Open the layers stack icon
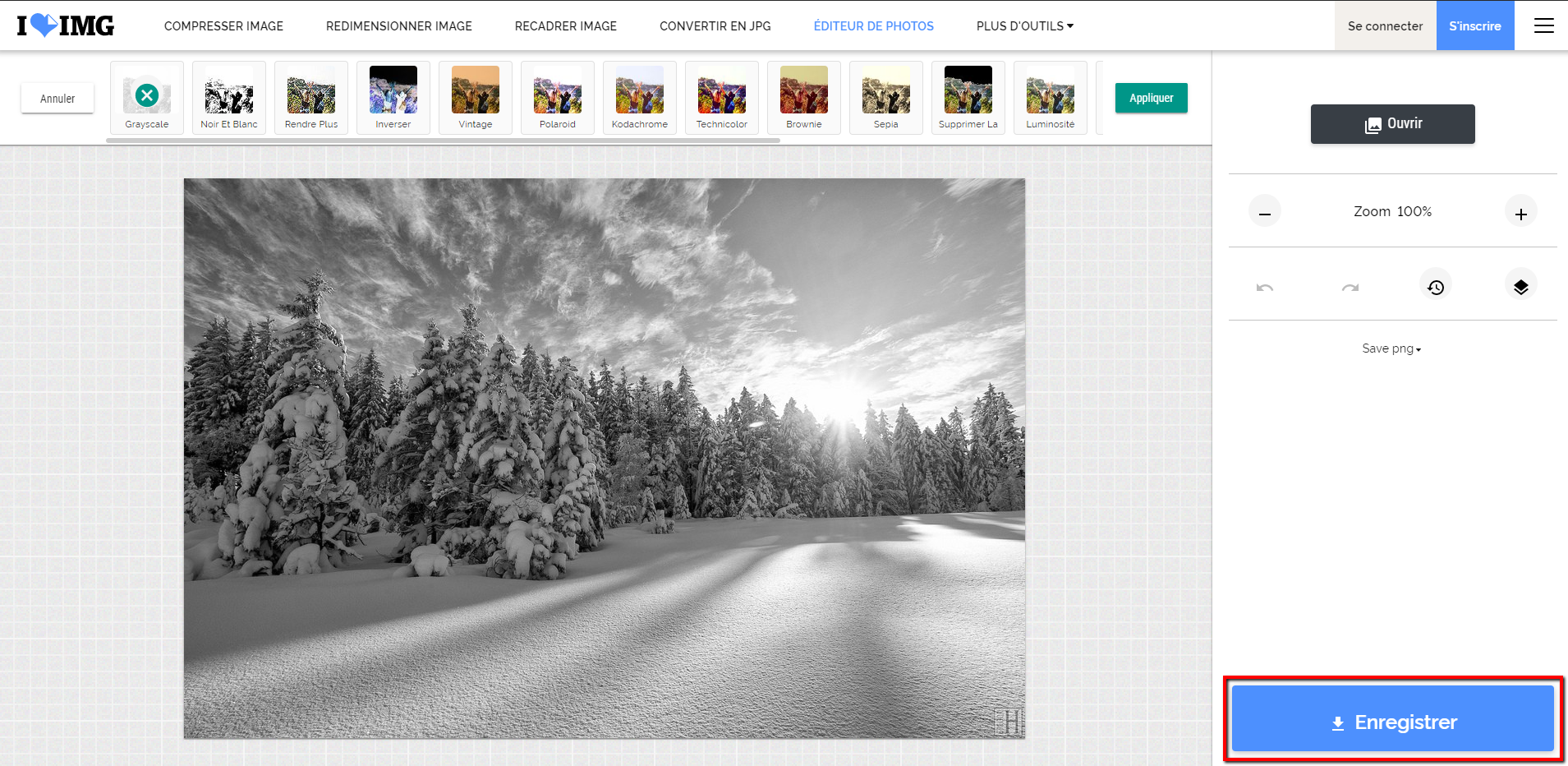The width and height of the screenshot is (1568, 766). pyautogui.click(x=1520, y=287)
